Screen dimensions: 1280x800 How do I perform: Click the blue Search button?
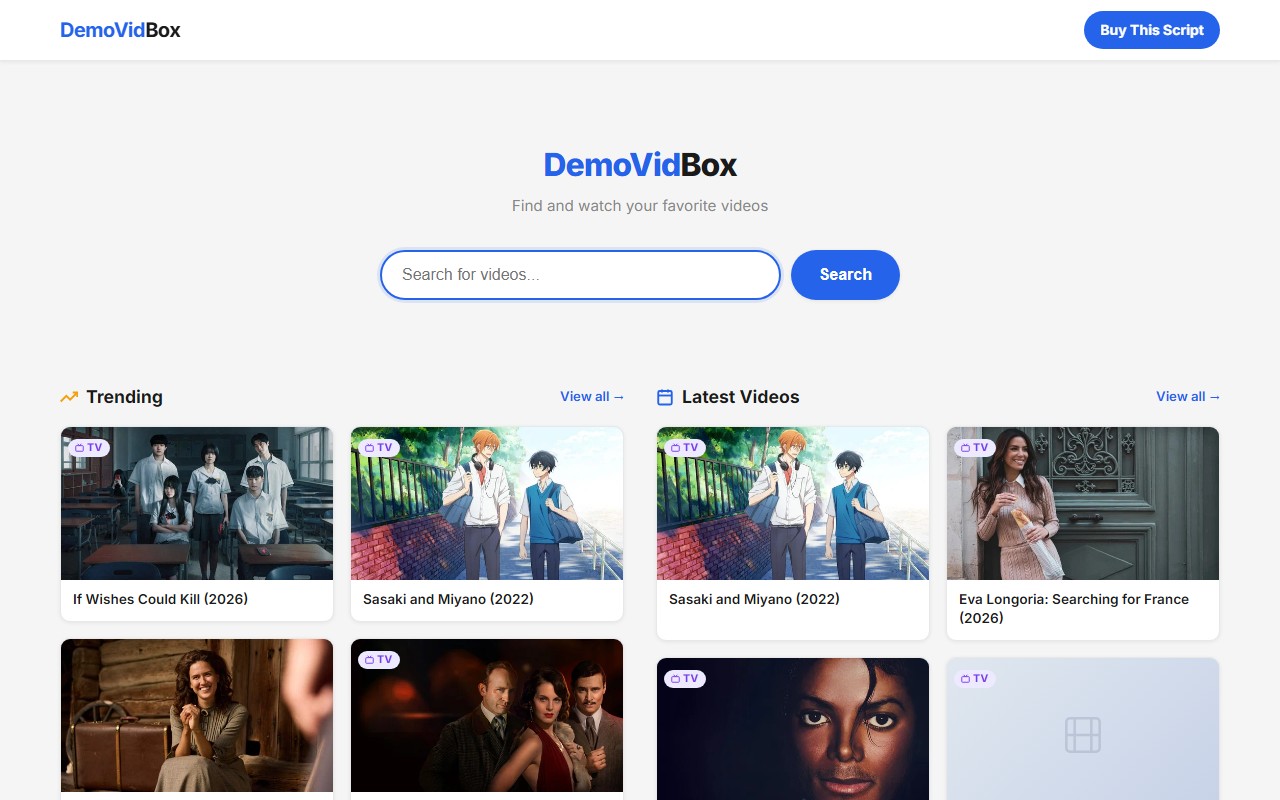pos(845,274)
